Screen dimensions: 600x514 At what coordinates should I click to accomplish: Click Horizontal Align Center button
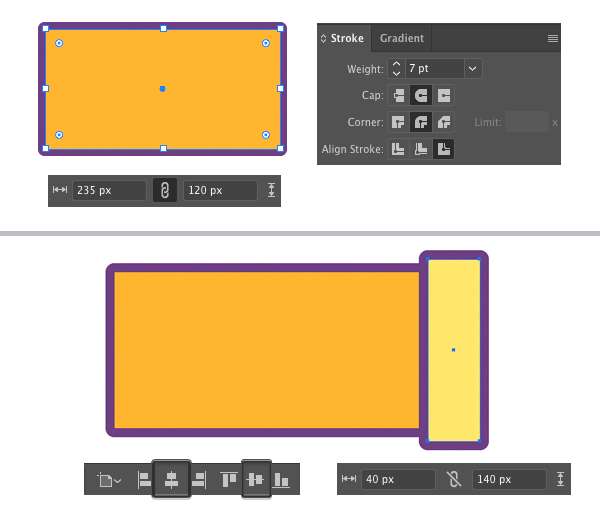[171, 480]
